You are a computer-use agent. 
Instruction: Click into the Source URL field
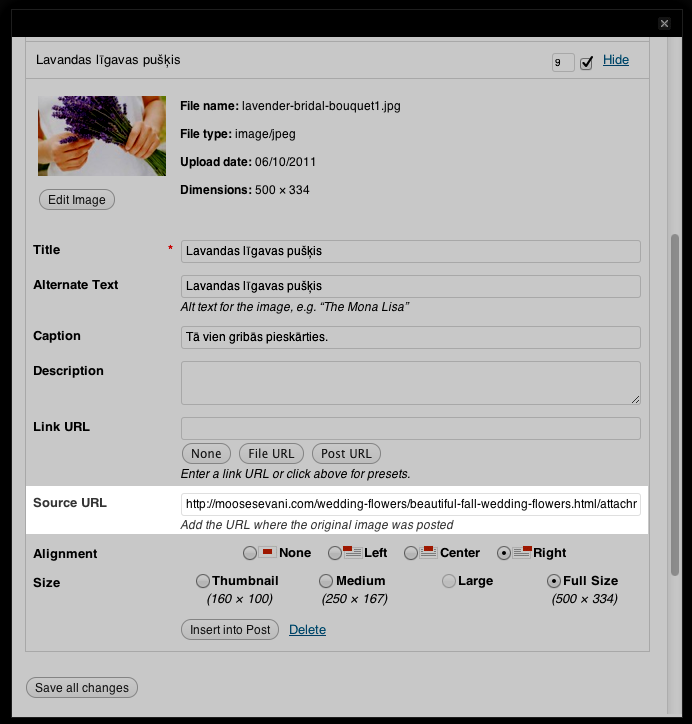click(410, 504)
